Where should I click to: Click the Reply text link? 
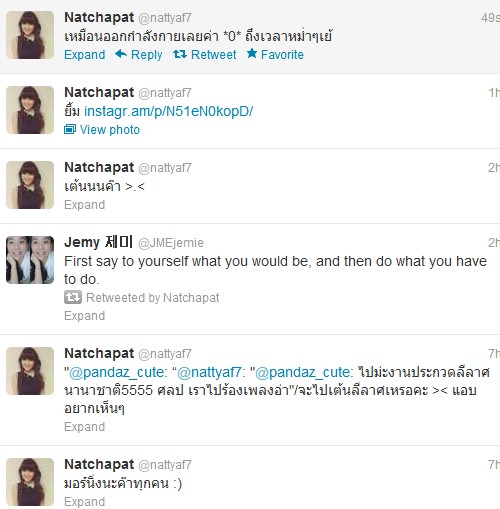pyautogui.click(x=147, y=55)
